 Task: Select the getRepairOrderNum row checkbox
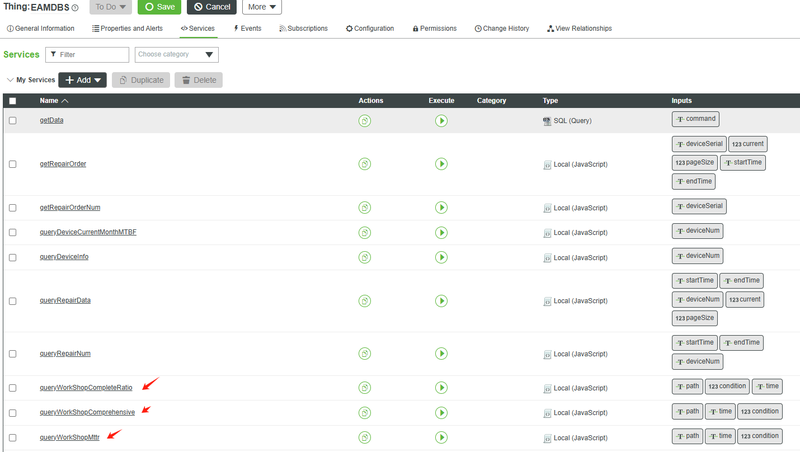pos(13,208)
